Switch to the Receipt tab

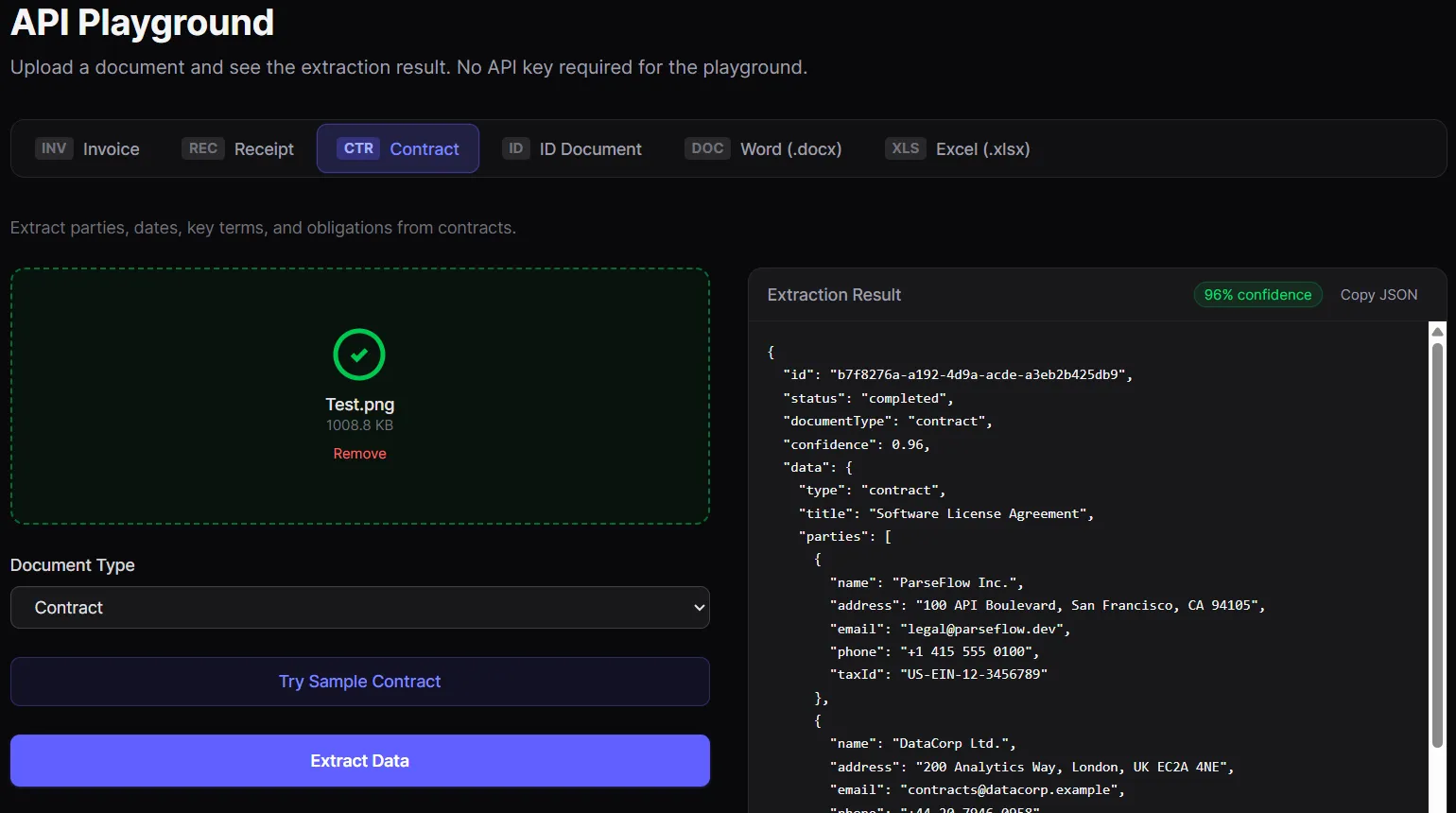point(237,148)
